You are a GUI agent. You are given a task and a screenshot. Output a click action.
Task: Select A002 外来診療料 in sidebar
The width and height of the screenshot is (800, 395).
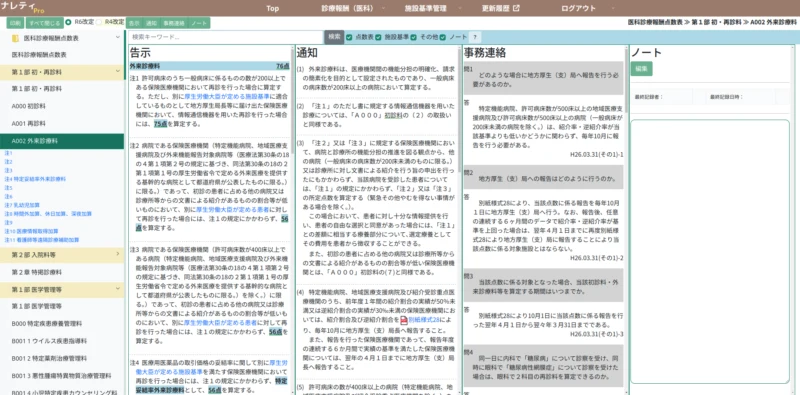click(62, 141)
